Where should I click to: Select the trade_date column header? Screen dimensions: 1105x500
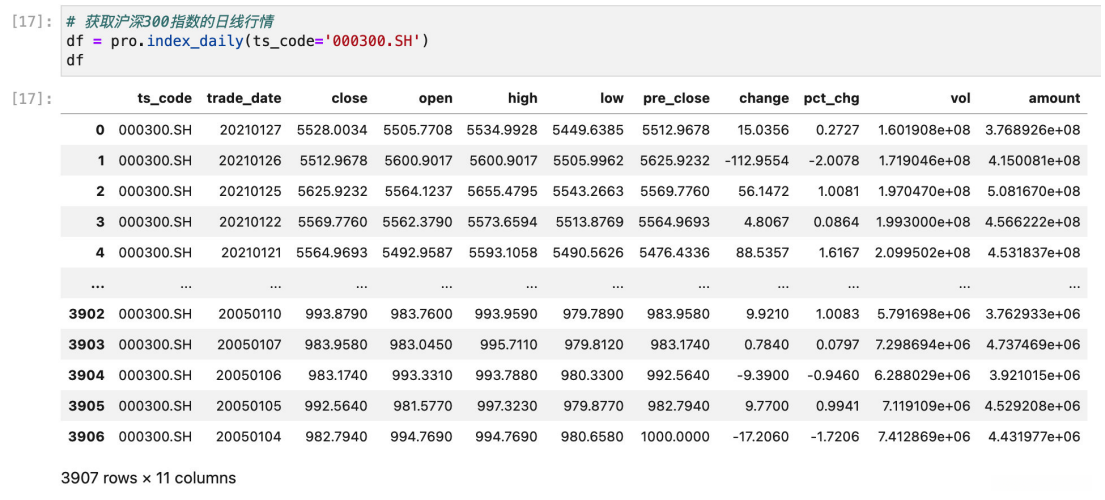[243, 98]
